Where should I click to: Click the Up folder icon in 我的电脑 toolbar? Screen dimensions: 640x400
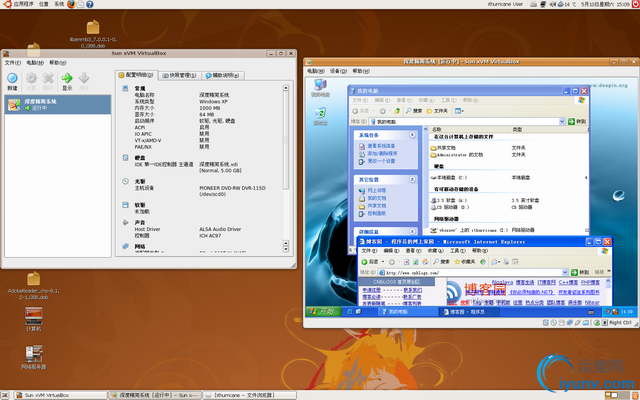[x=398, y=111]
